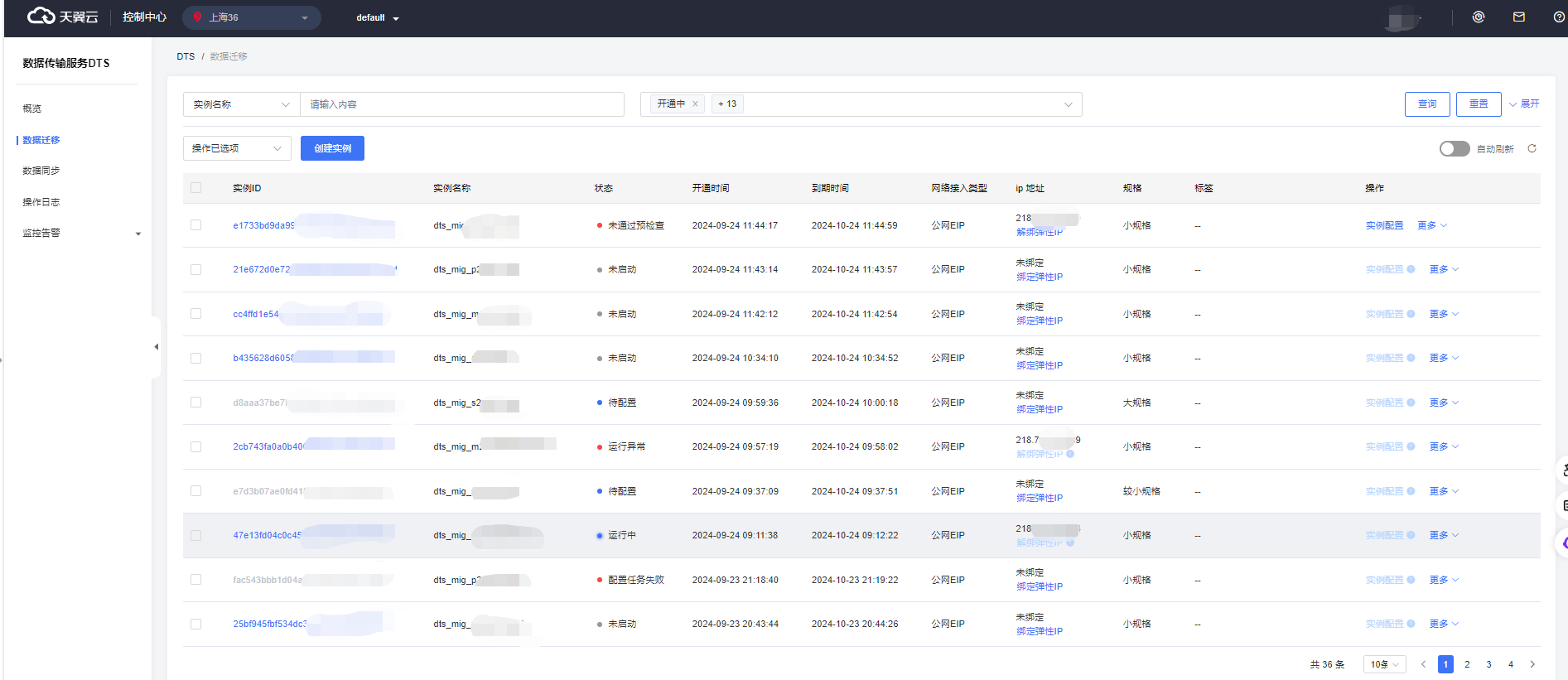Open 数据同步 in sidebar
Viewport: 1568px width, 680px height.
click(41, 171)
